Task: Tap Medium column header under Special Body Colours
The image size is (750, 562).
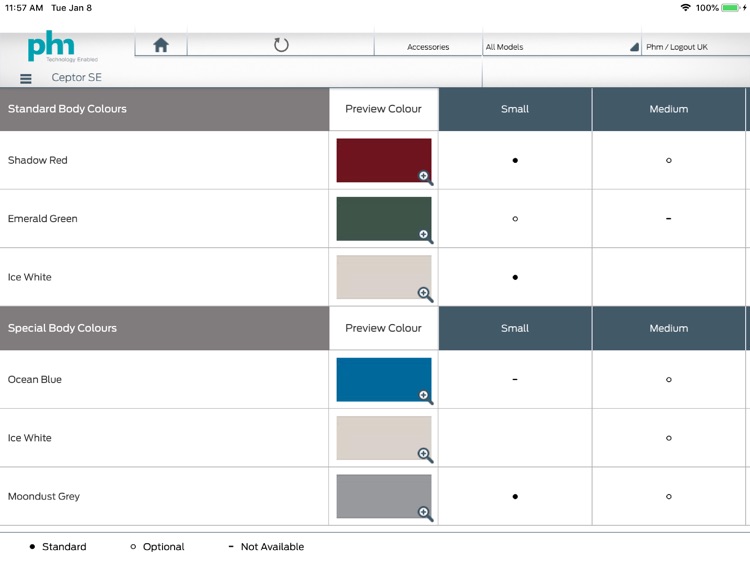Action: tap(669, 328)
